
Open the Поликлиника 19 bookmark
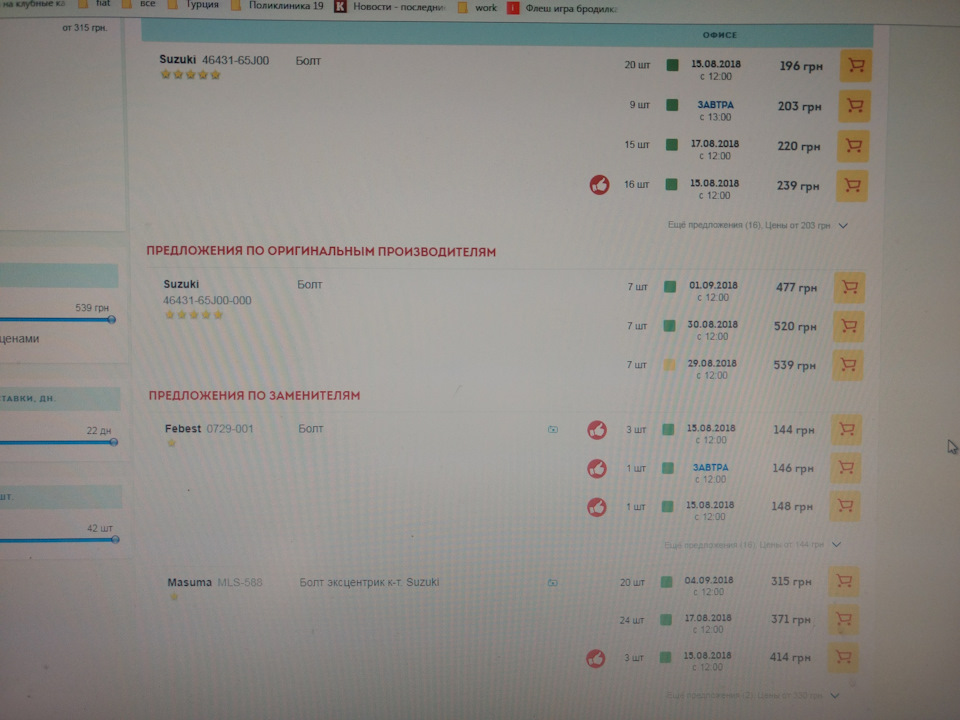click(277, 6)
